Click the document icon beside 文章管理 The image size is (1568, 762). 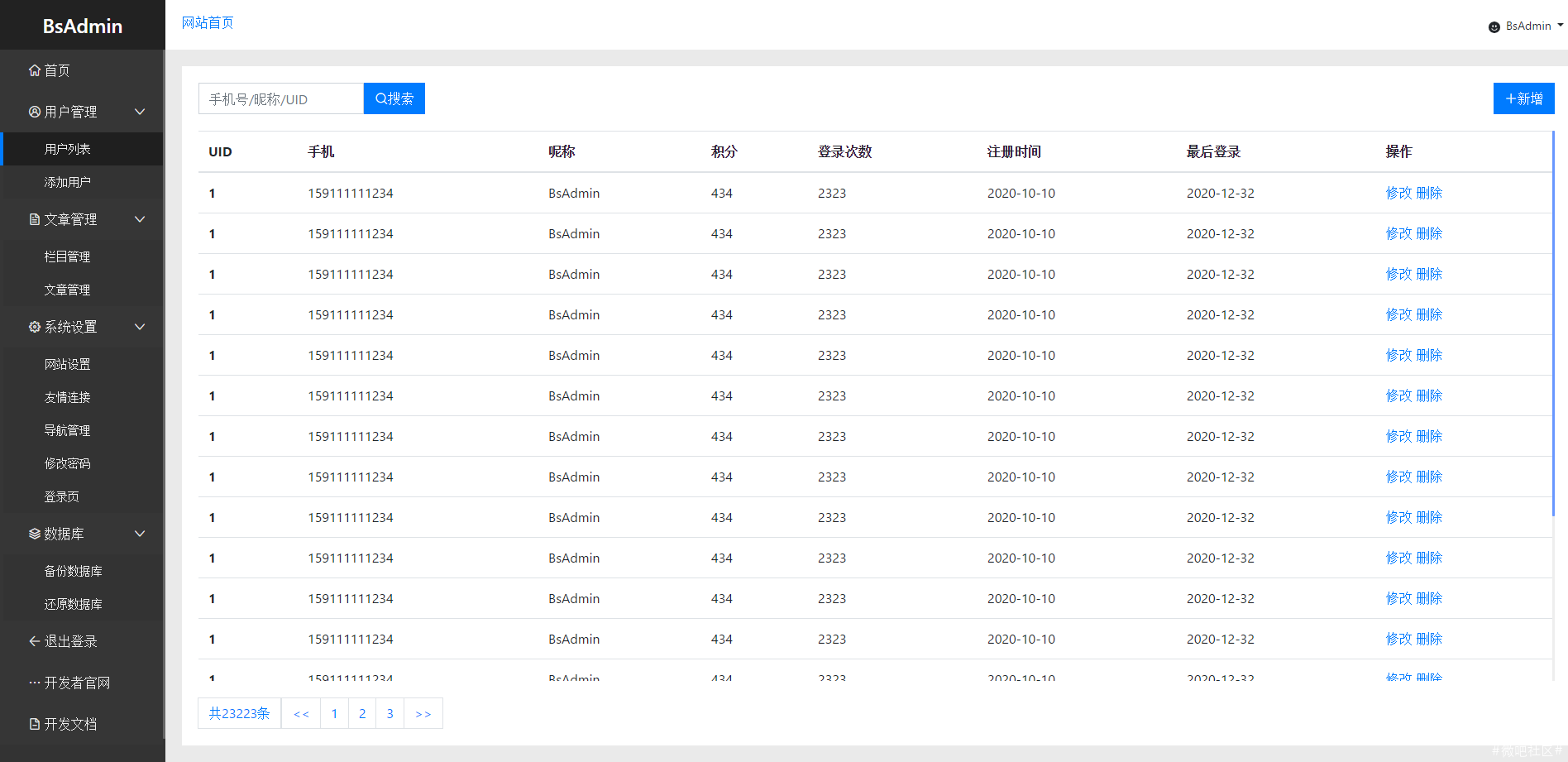pos(35,219)
